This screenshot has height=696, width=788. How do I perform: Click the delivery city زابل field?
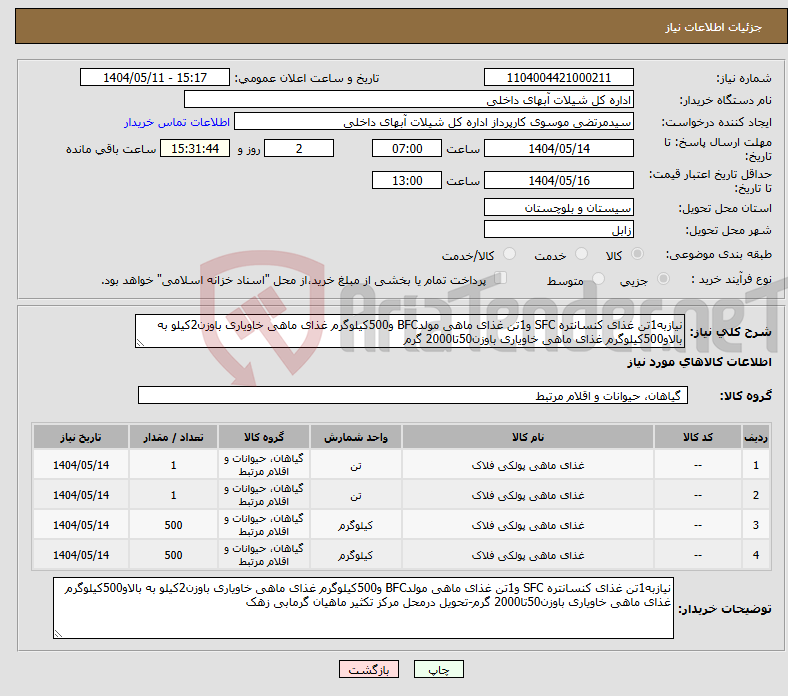[x=558, y=229]
